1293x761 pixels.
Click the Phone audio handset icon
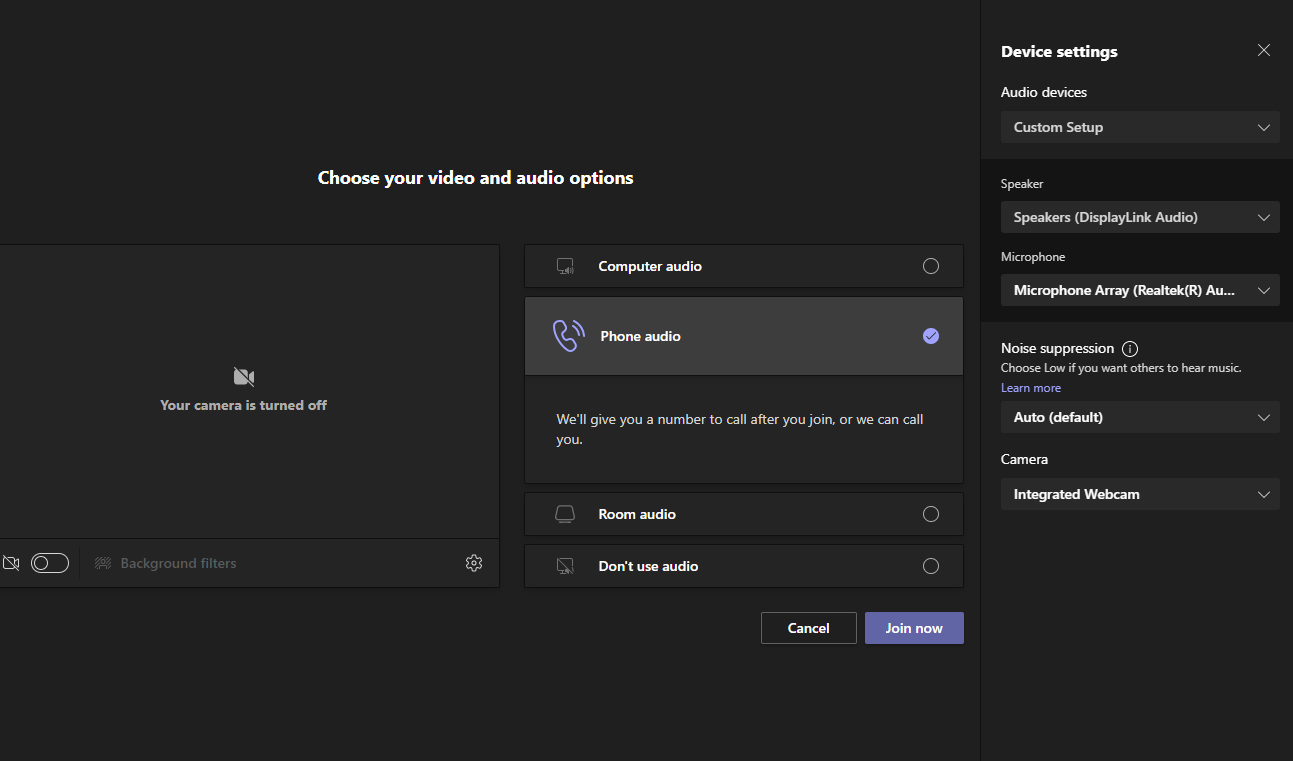(568, 336)
